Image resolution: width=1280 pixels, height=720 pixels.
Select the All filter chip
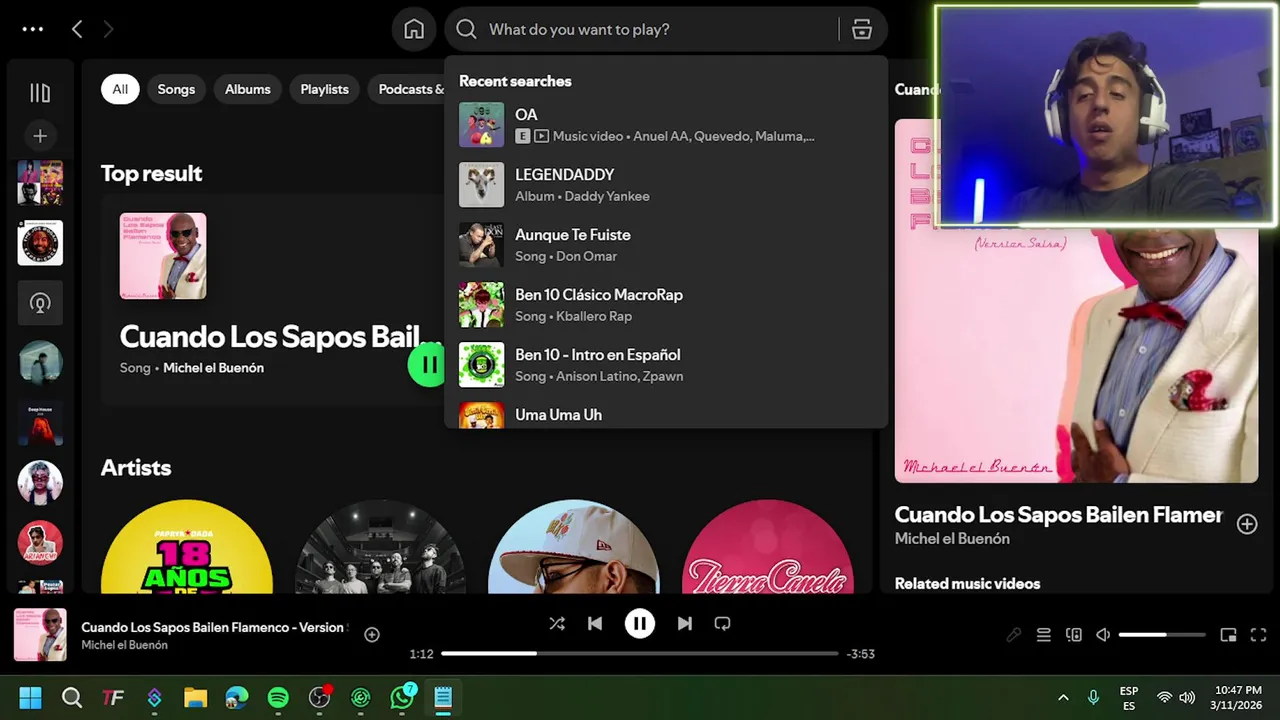(120, 89)
